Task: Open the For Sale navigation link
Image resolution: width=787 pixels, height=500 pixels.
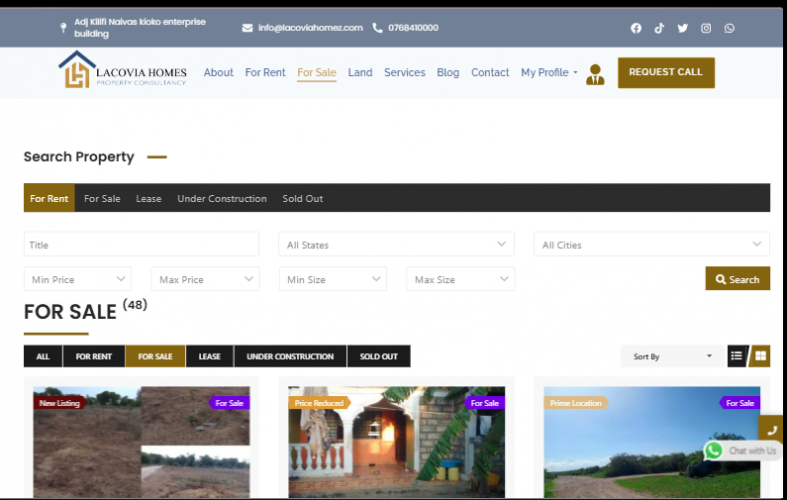Action: tap(317, 72)
